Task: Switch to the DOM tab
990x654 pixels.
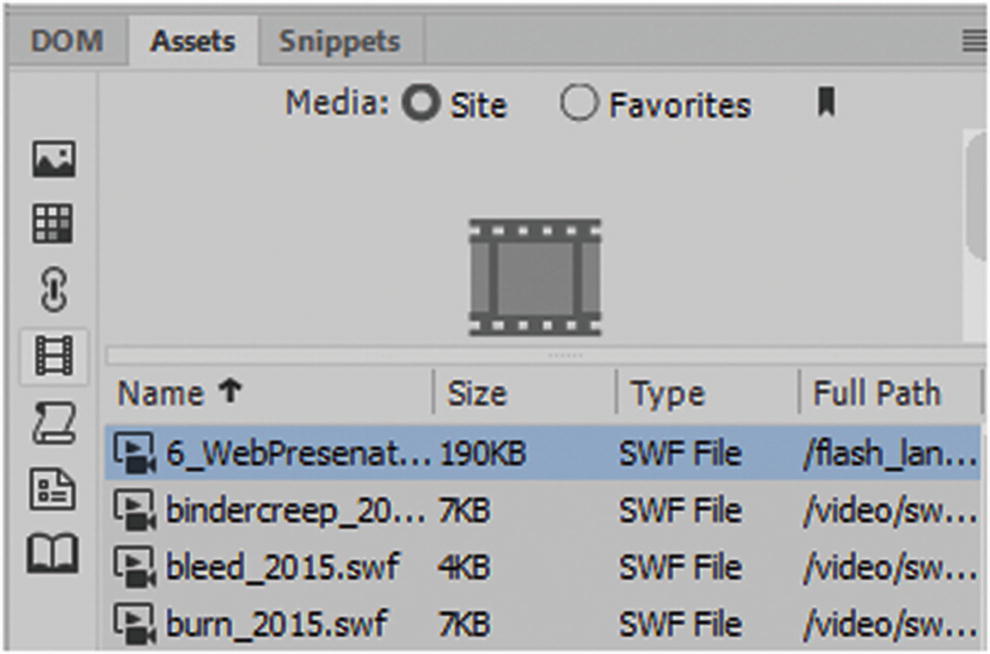Action: click(x=66, y=41)
